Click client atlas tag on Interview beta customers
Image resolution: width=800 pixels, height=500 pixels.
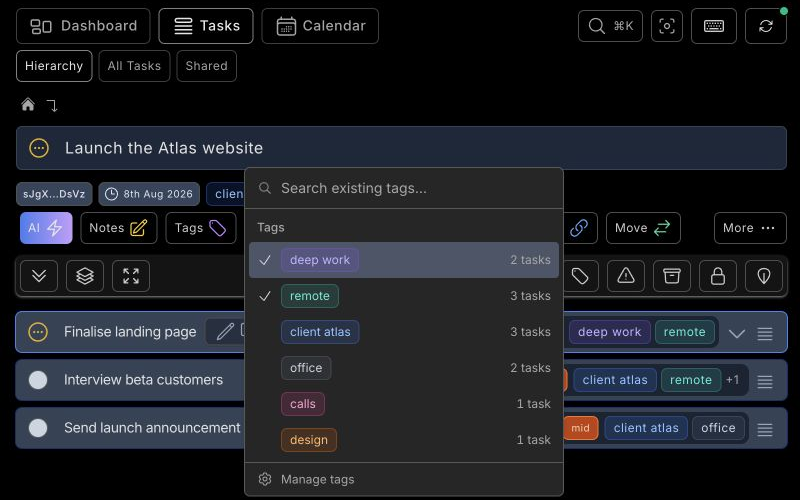click(x=615, y=380)
